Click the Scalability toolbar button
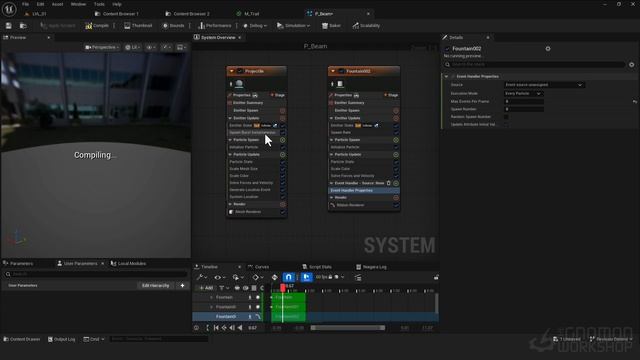Viewport: 640px width, 360px height. pos(366,26)
